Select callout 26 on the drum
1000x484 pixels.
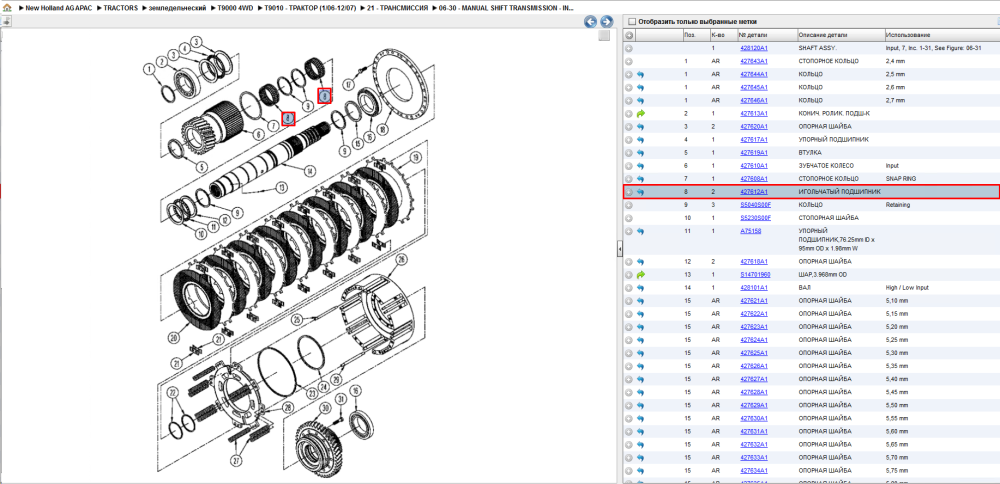point(401,259)
